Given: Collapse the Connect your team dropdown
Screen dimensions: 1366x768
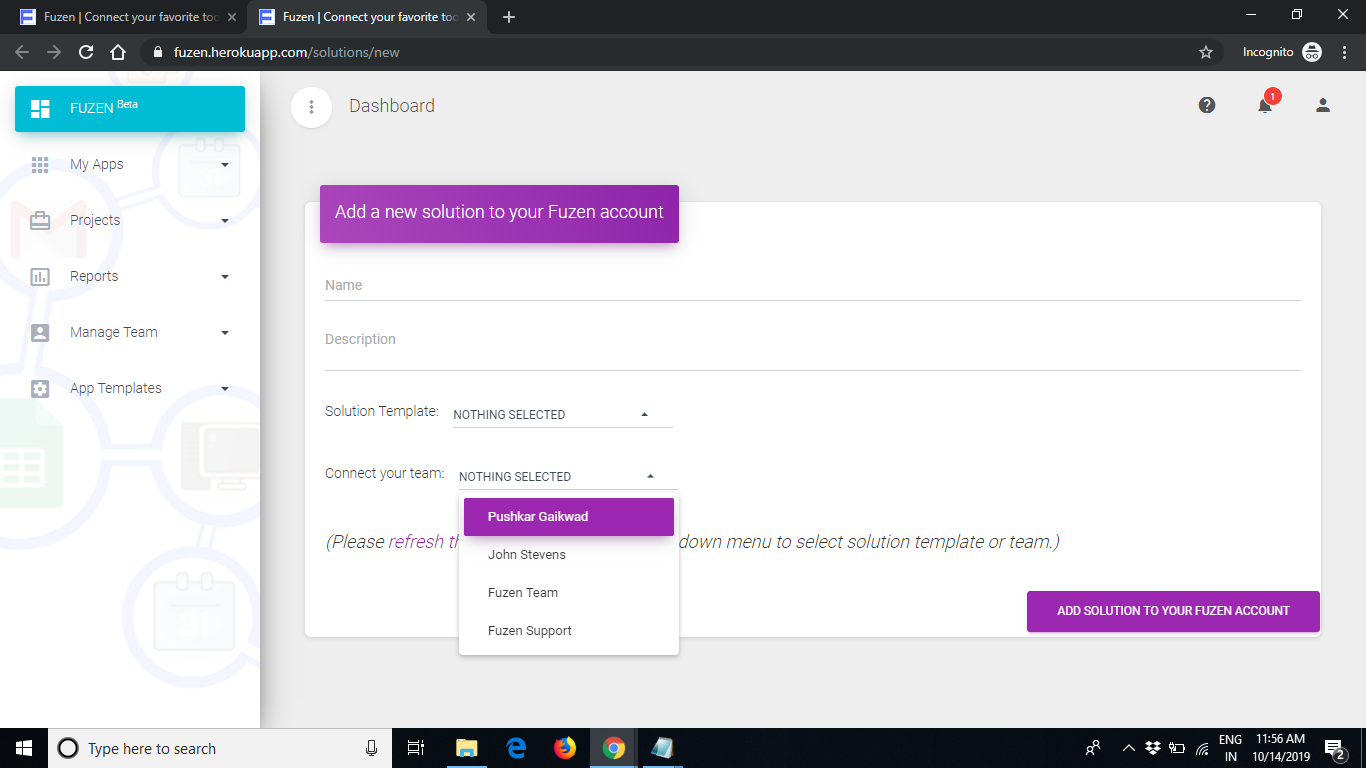Looking at the screenshot, I should [x=569, y=476].
